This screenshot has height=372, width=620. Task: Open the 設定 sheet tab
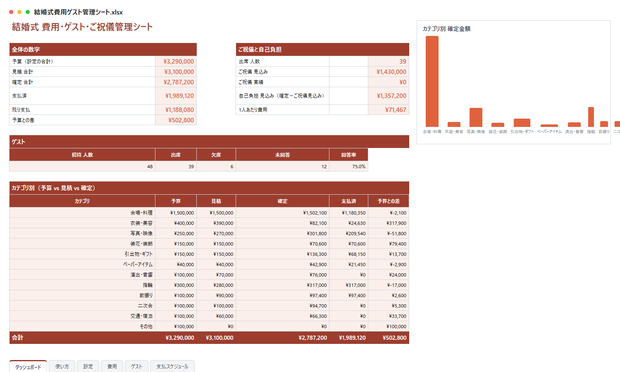pos(88,366)
